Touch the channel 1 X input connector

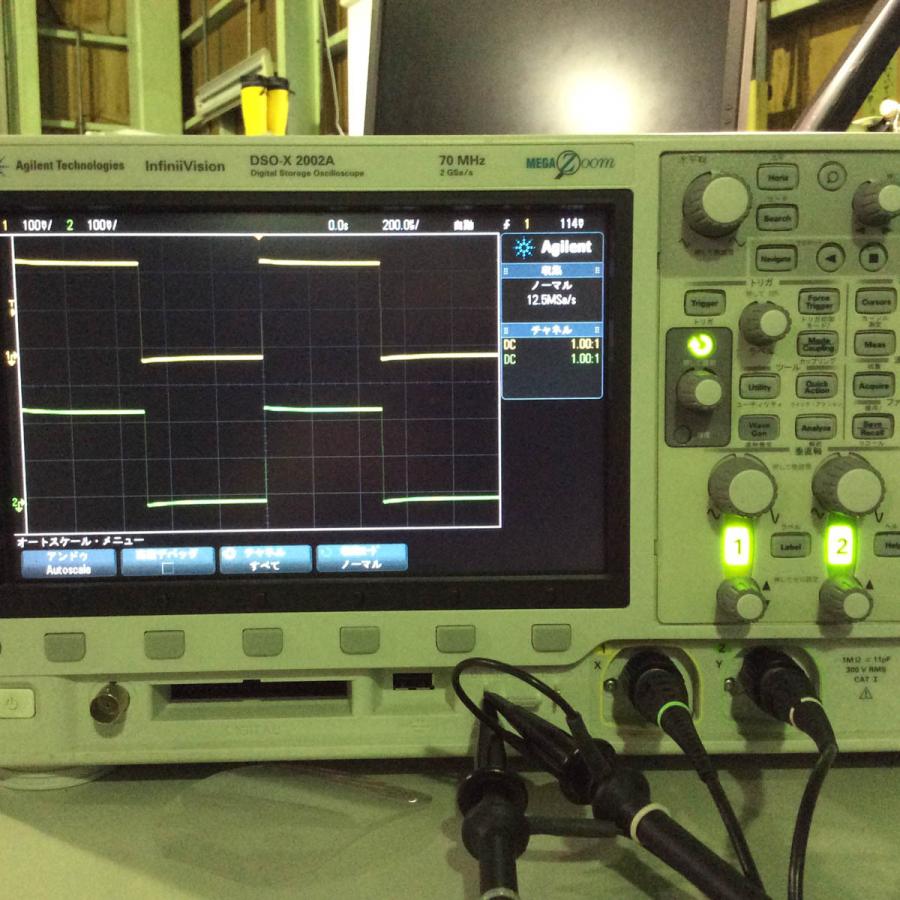click(657, 687)
